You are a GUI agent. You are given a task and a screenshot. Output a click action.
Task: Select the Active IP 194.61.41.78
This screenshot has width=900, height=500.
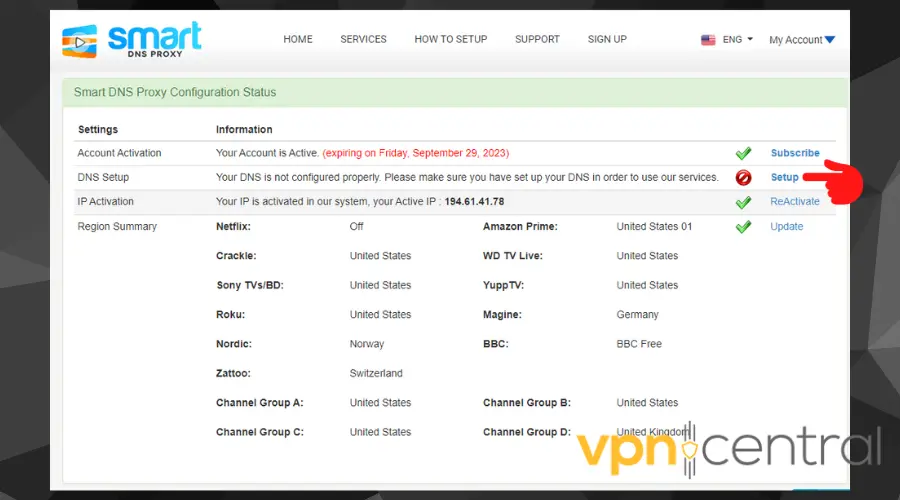tap(474, 201)
